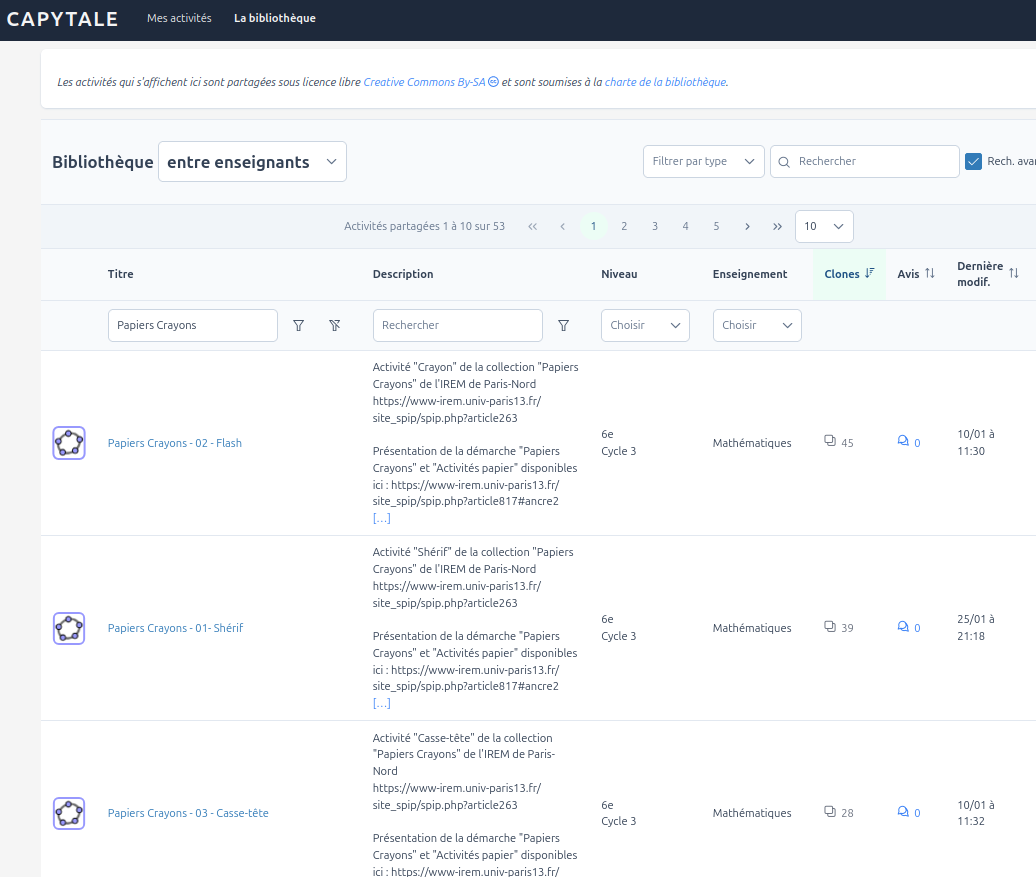
Task: Open the Niveau Choisir dropdown
Action: tap(645, 325)
